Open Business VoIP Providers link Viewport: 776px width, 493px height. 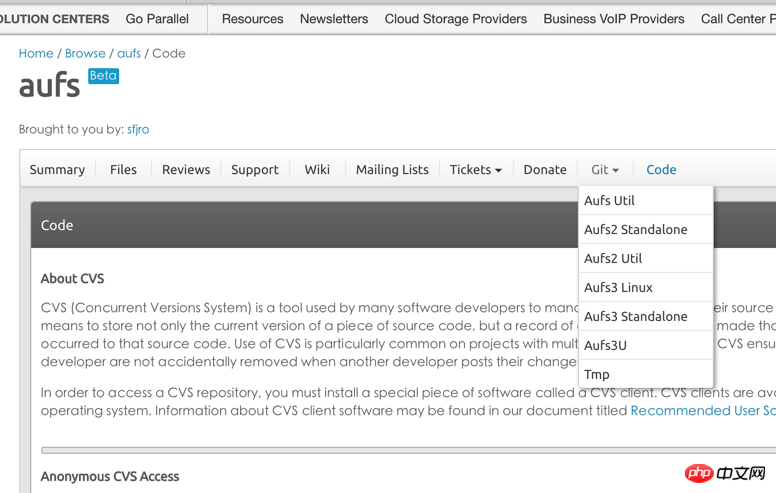[x=614, y=19]
